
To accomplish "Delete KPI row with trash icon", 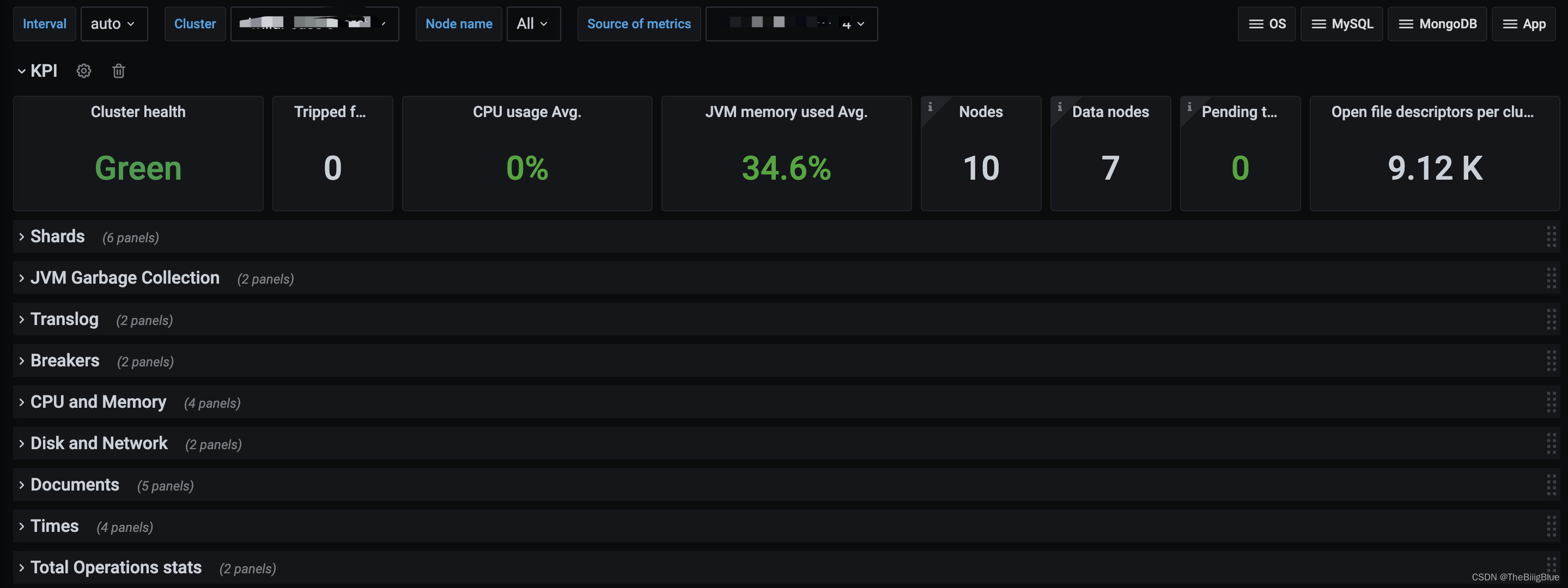I will pos(119,71).
